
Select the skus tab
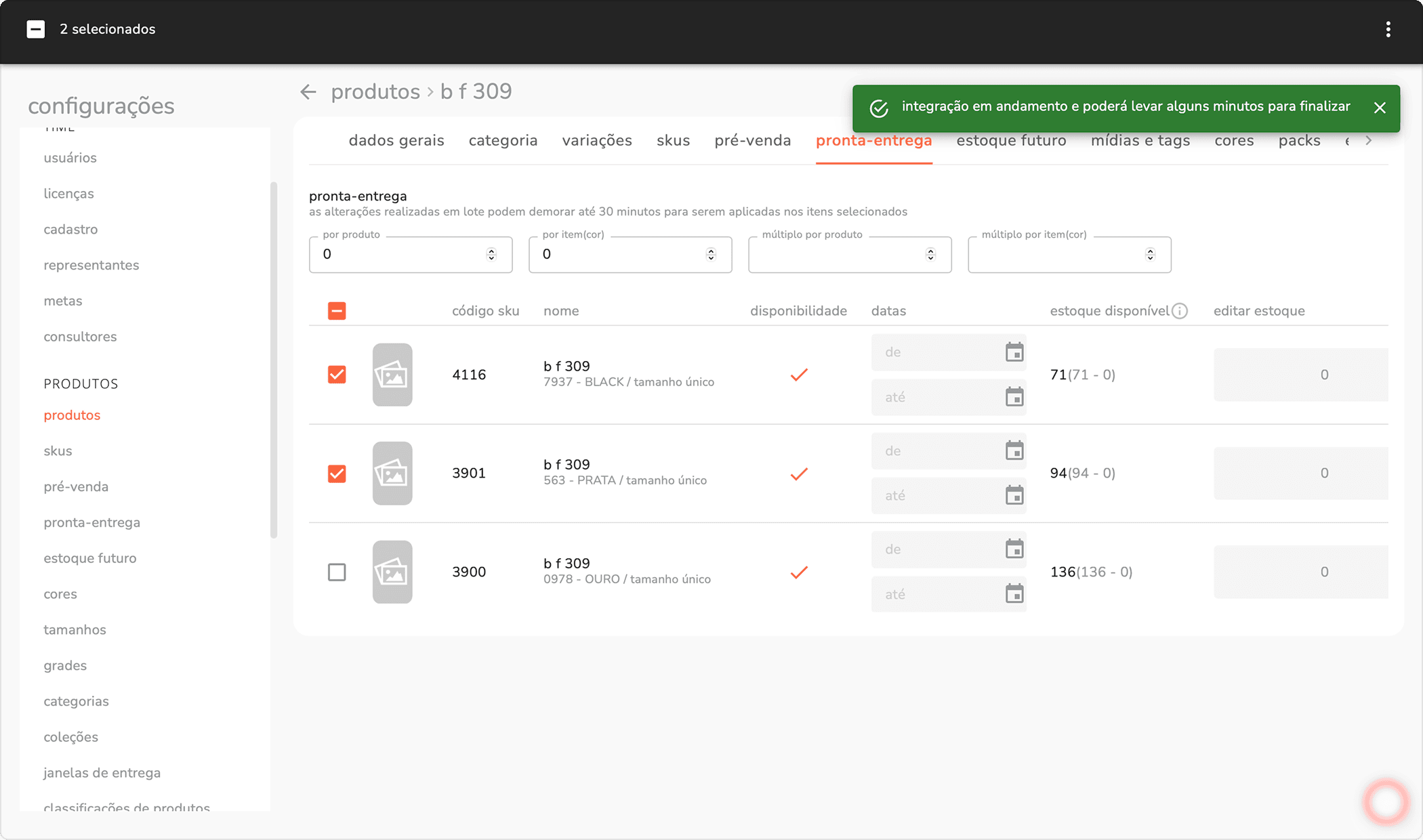pos(673,140)
